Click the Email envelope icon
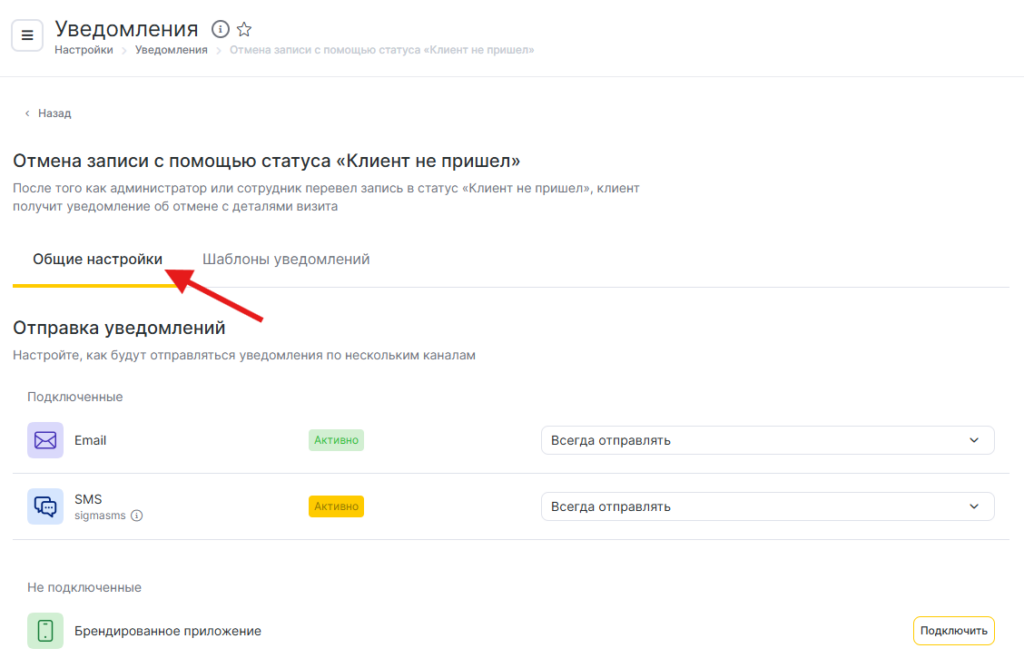The image size is (1024, 668). coord(45,440)
